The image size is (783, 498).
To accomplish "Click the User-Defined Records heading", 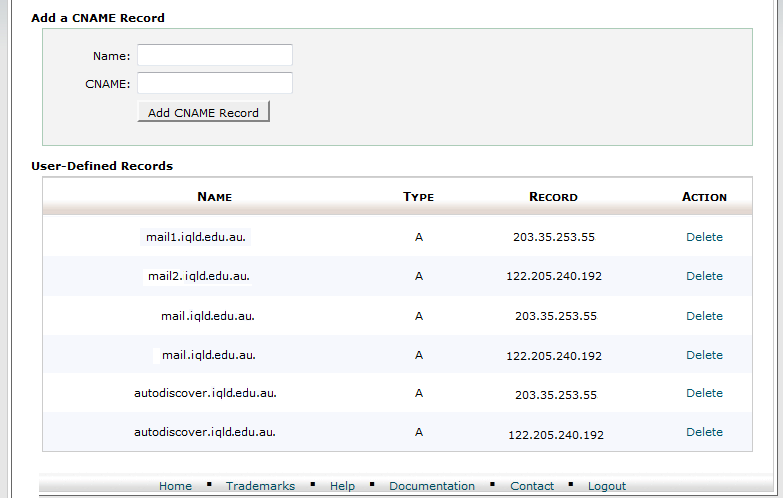I will pos(102,166).
